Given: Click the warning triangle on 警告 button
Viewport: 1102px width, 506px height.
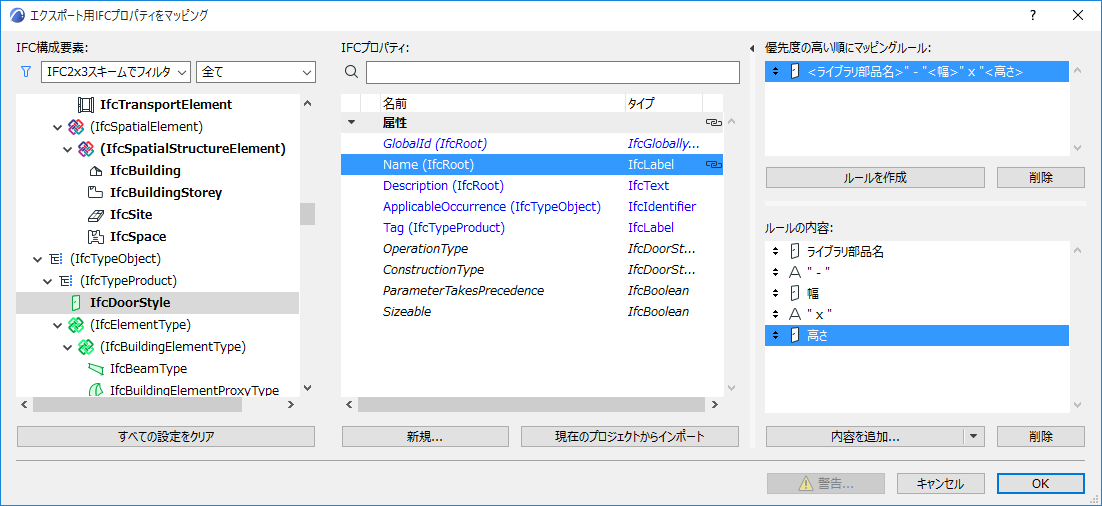Looking at the screenshot, I should [805, 484].
